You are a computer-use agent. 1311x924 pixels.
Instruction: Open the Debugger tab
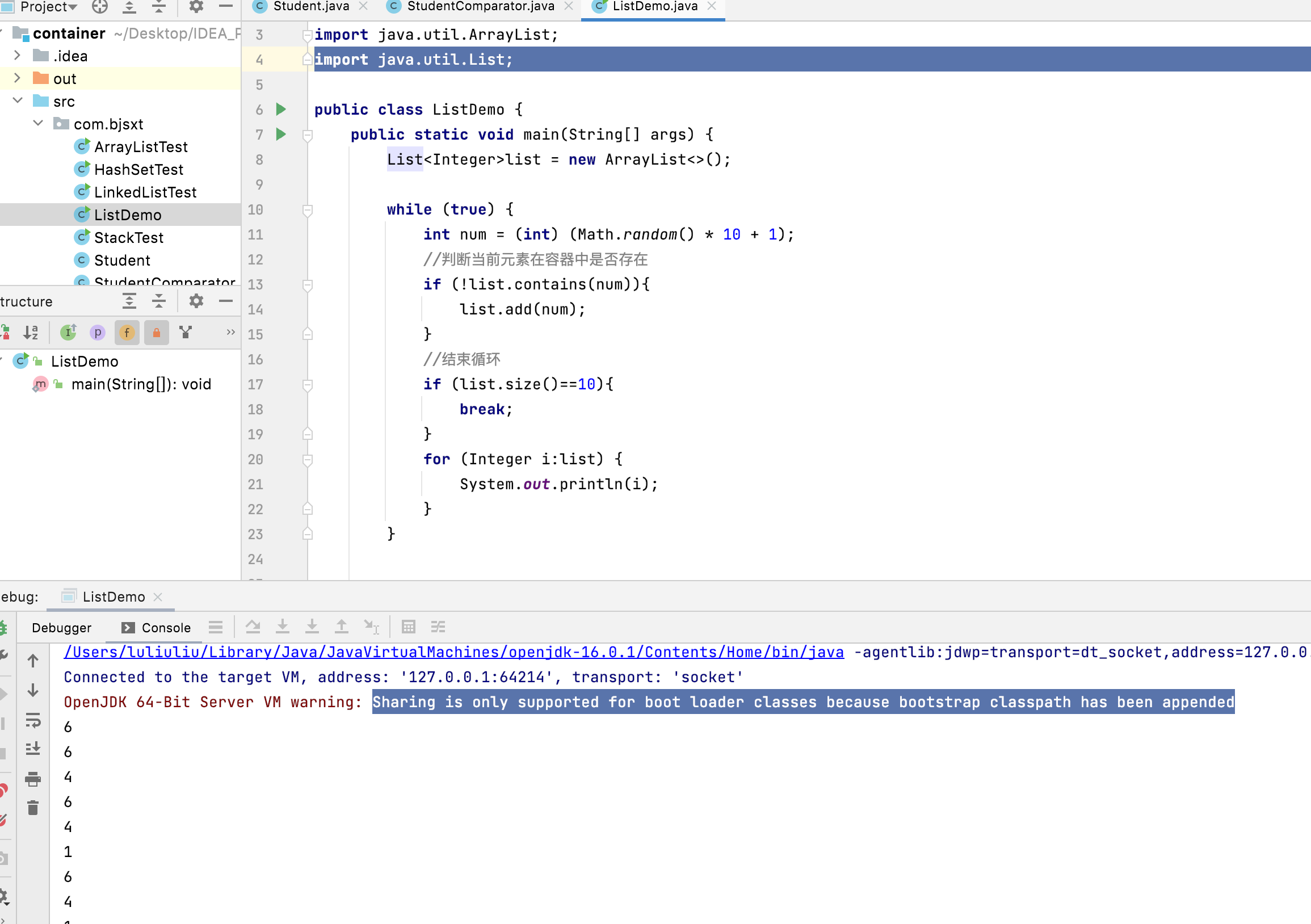[x=62, y=628]
